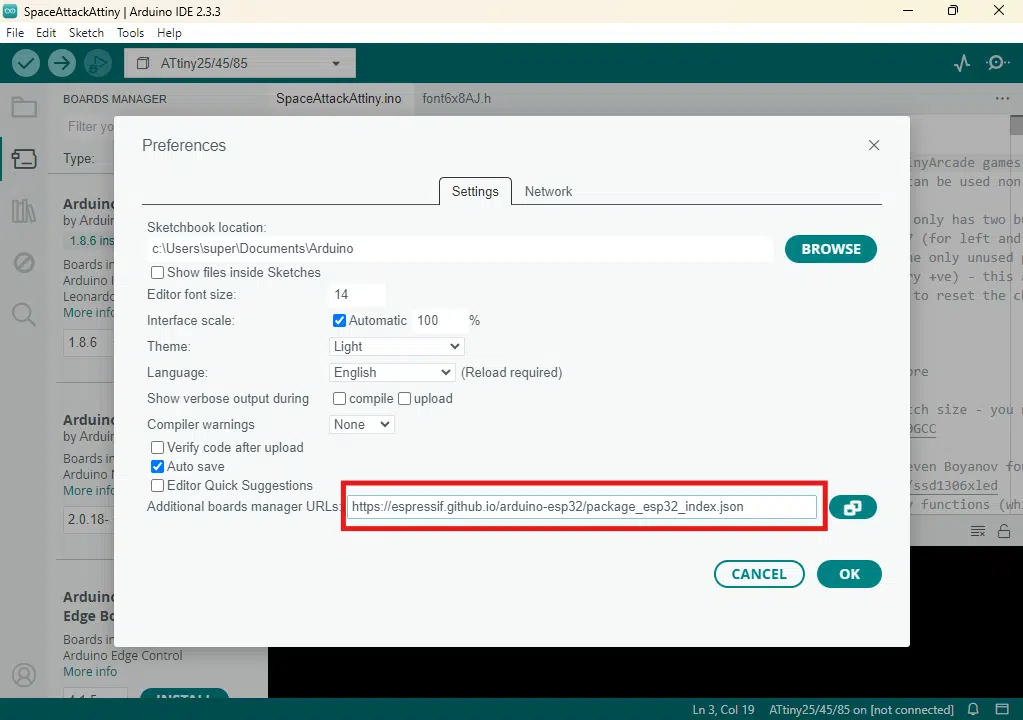Open the Language dropdown set to English
Viewport: 1023px width, 720px height.
[392, 372]
